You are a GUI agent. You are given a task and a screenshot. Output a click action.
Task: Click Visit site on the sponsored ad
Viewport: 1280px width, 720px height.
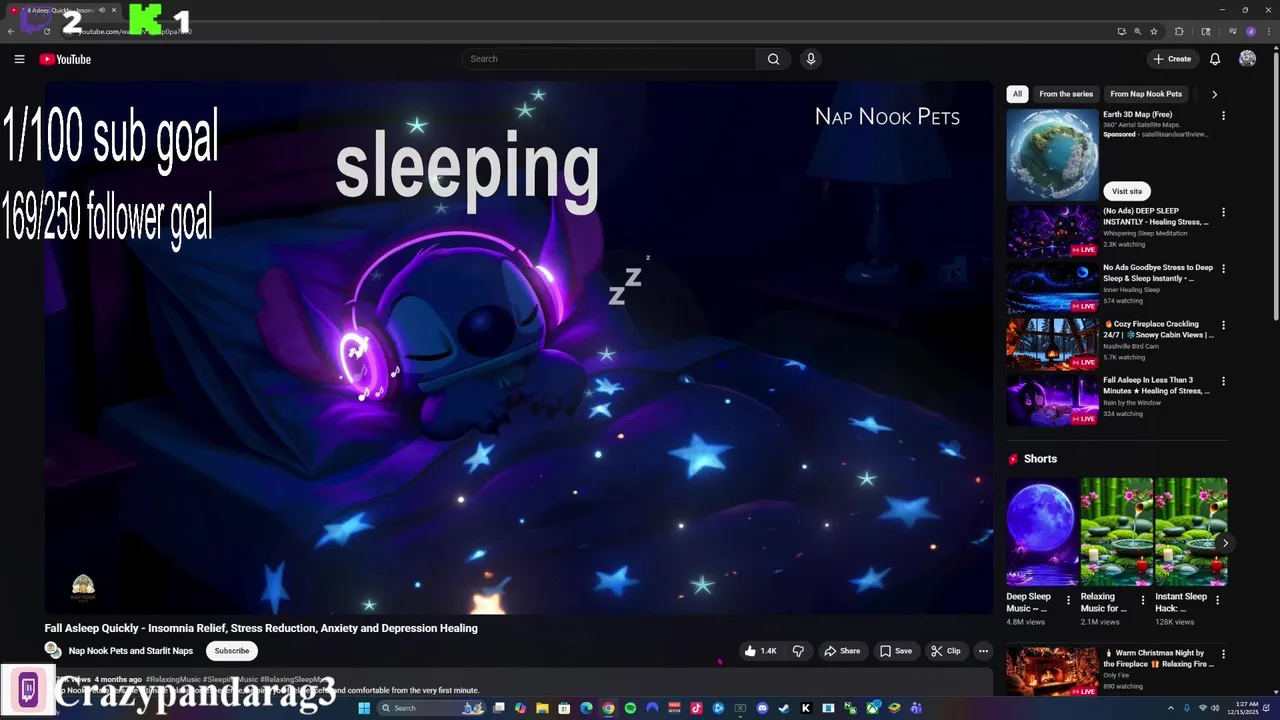pos(1126,191)
